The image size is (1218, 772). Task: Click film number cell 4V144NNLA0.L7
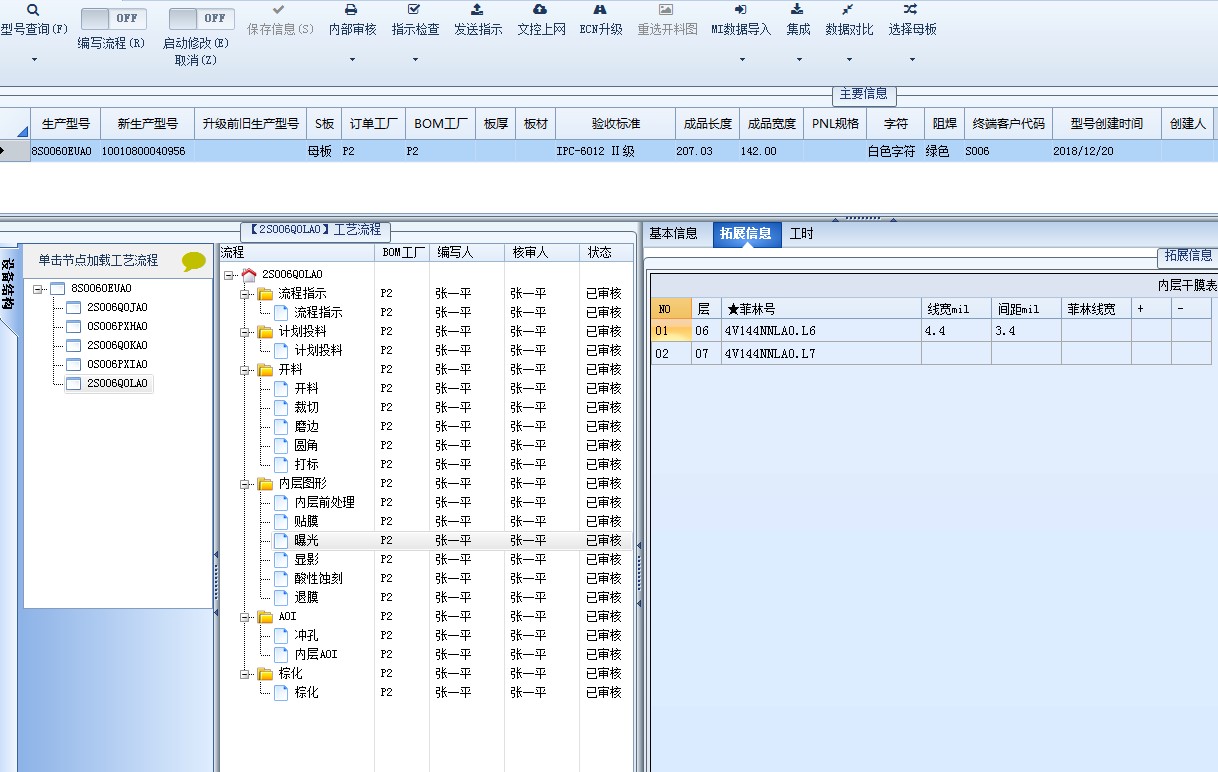[x=820, y=353]
